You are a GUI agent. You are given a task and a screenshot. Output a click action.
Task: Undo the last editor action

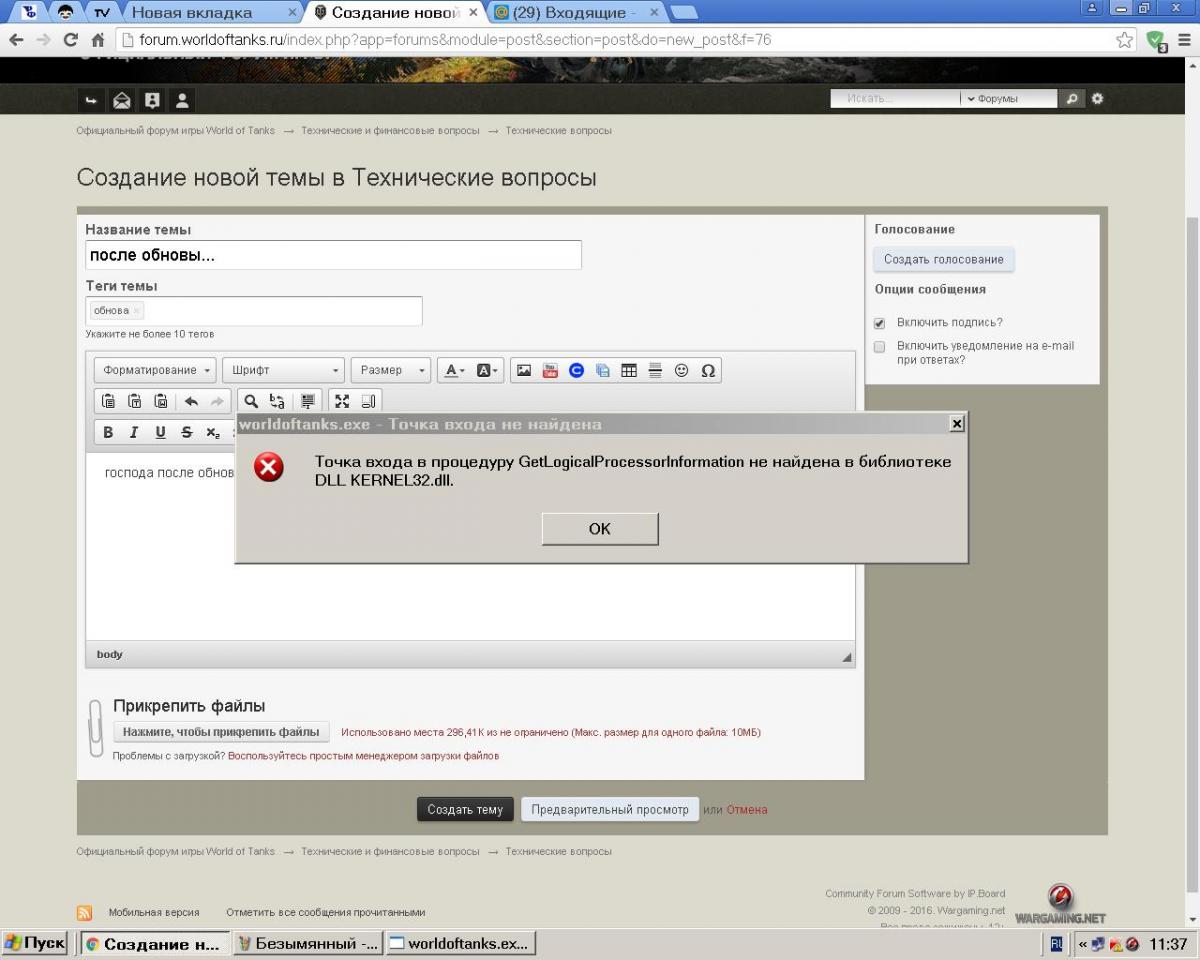[x=191, y=401]
